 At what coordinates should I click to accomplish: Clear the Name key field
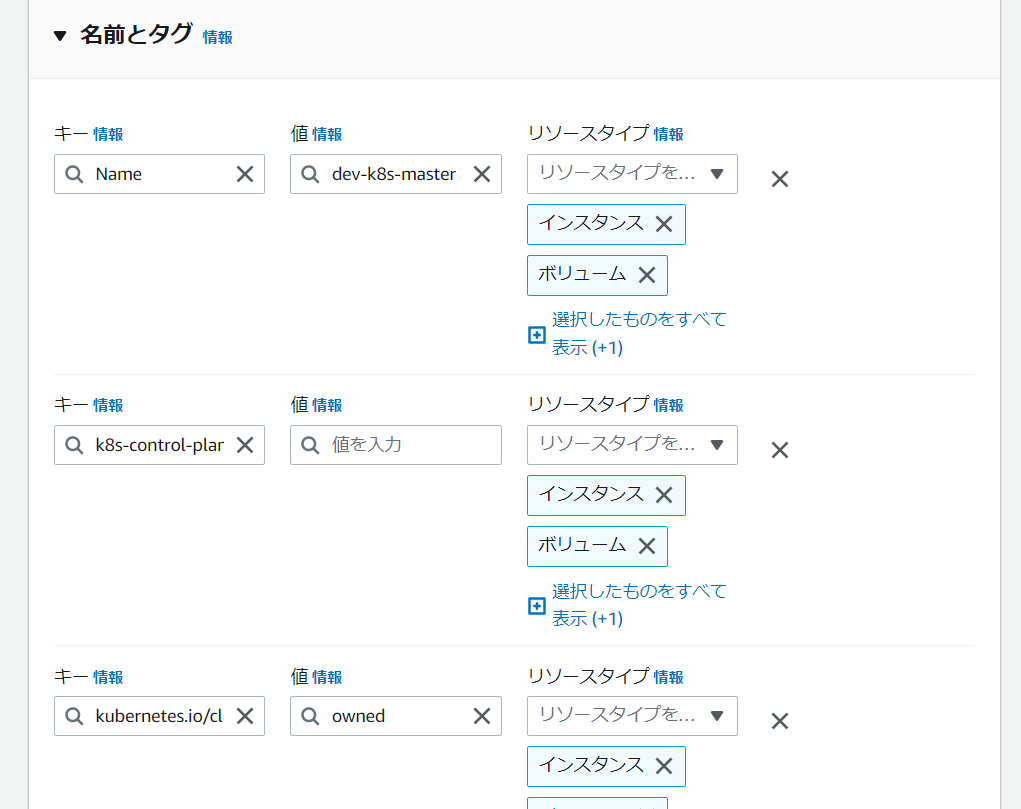point(245,174)
